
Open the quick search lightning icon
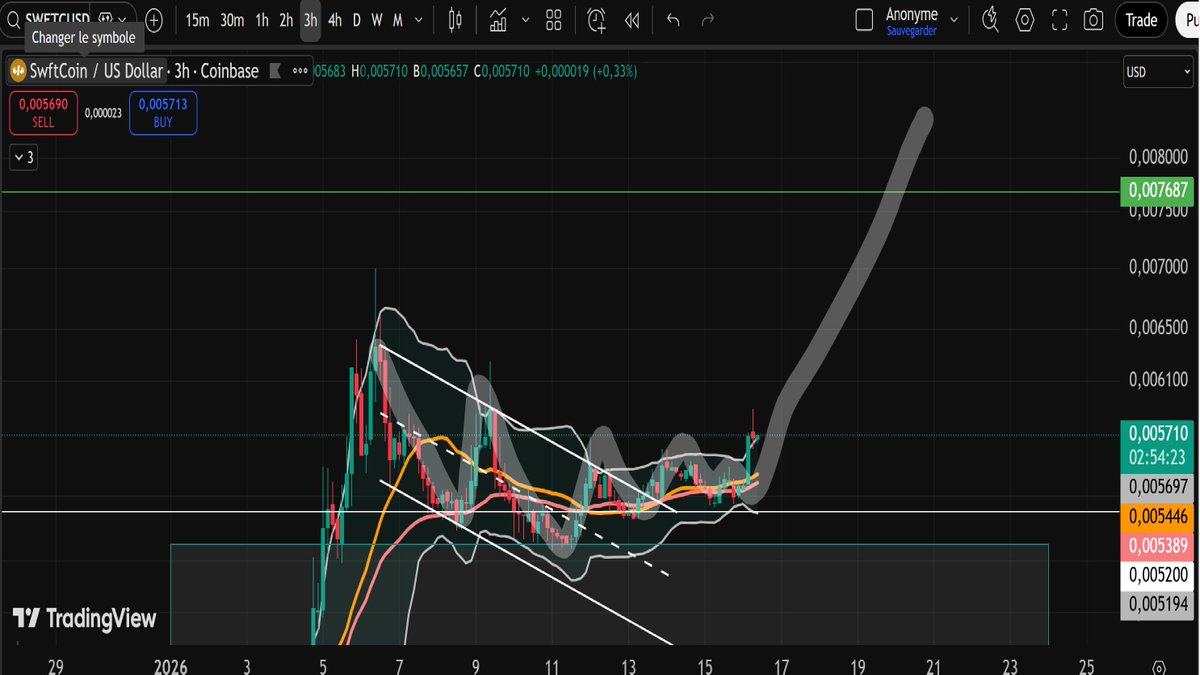pos(990,20)
